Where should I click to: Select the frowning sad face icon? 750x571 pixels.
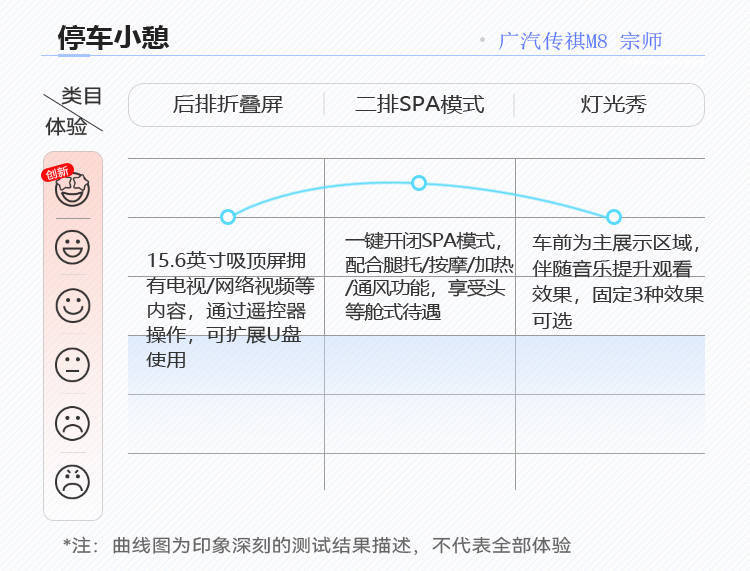point(72,423)
